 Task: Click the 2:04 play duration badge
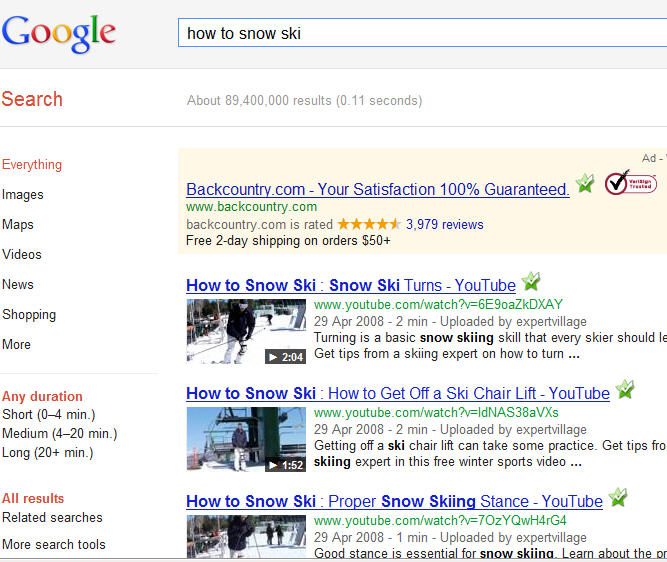tap(285, 357)
